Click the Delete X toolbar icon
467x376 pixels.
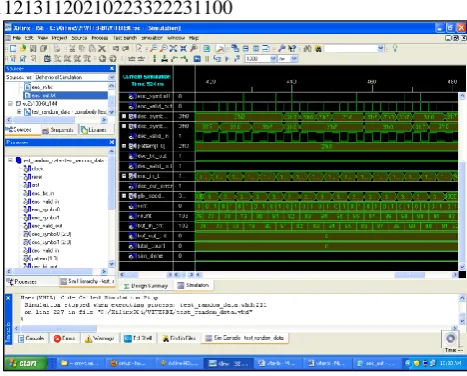click(x=102, y=49)
